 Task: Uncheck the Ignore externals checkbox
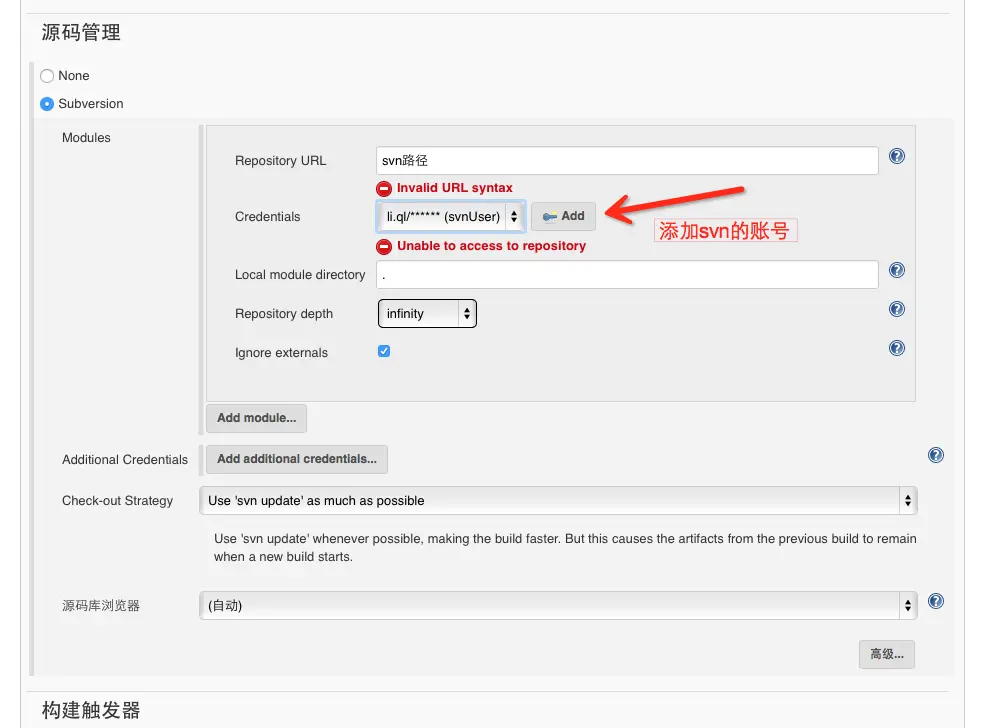[x=384, y=351]
